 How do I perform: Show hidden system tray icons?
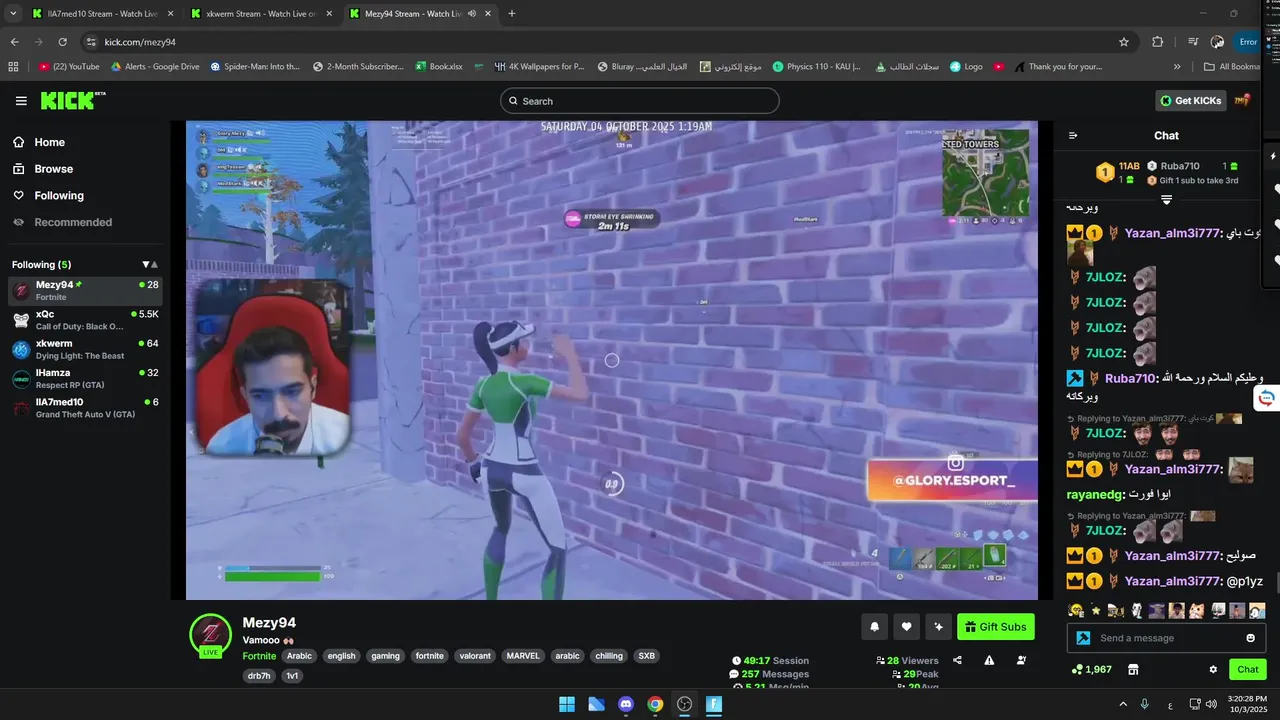coord(1122,704)
